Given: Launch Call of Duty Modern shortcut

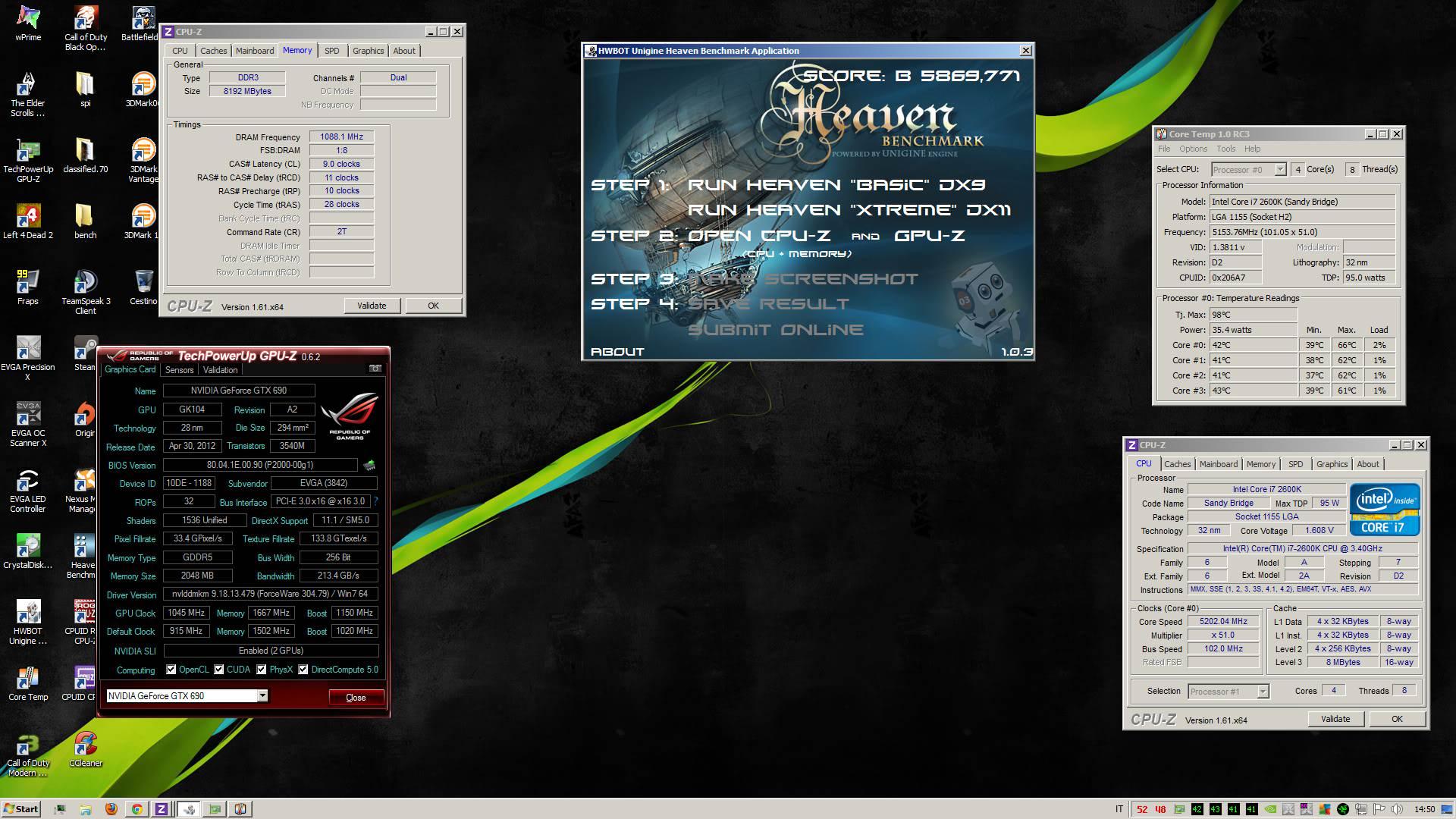Looking at the screenshot, I should coord(28,755).
